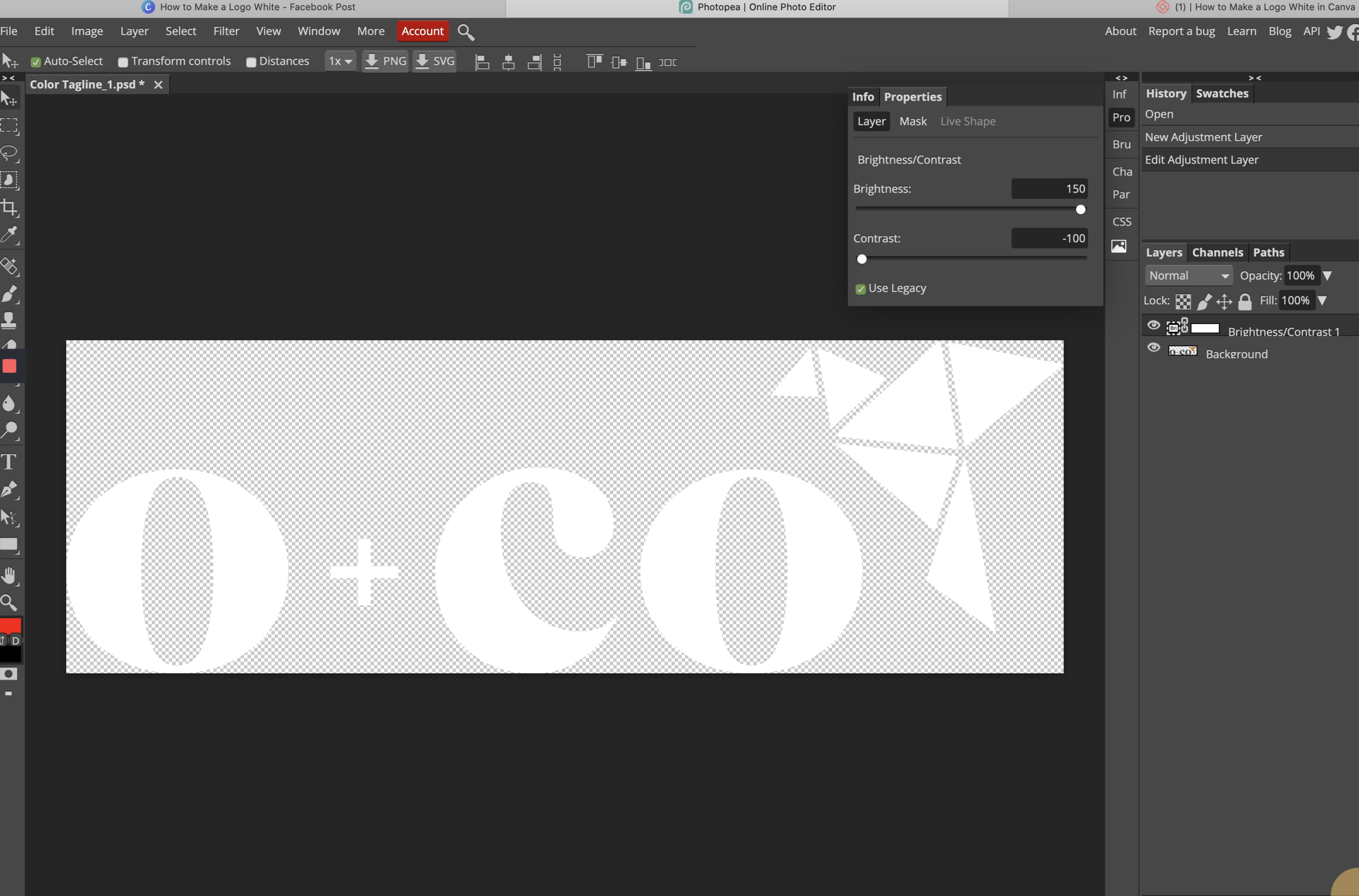Click the PNG export button
The width and height of the screenshot is (1359, 896).
[x=385, y=61]
